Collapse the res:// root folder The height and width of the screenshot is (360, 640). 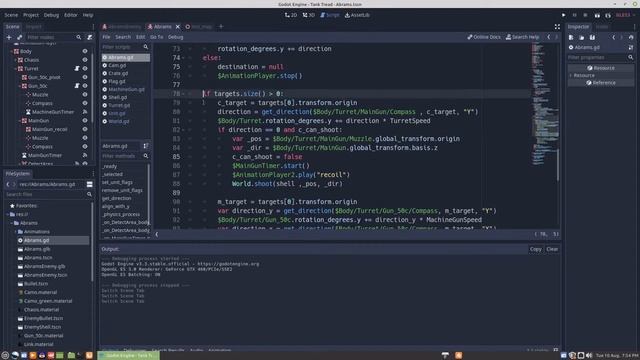[7, 214]
